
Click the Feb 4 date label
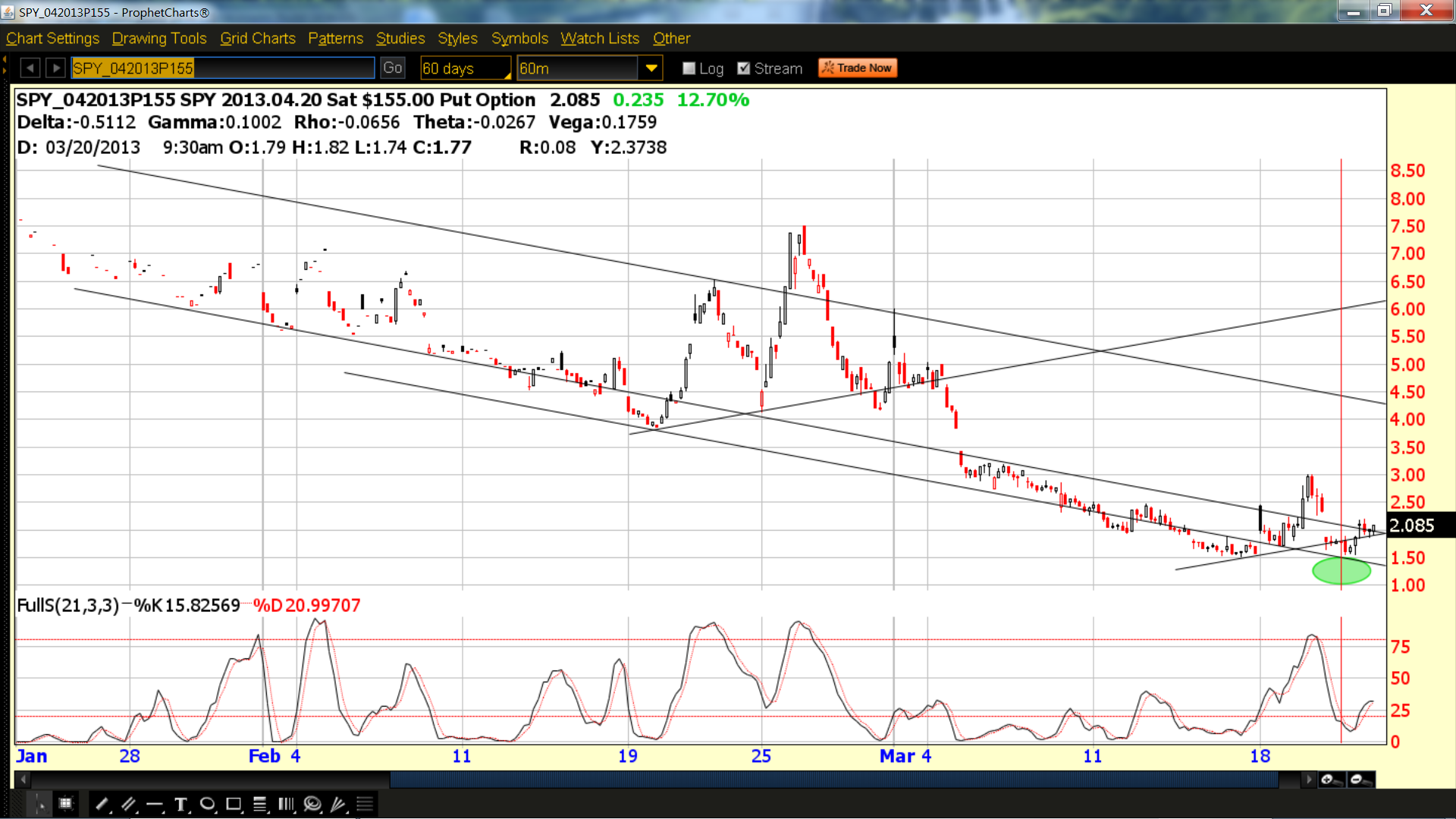click(275, 756)
